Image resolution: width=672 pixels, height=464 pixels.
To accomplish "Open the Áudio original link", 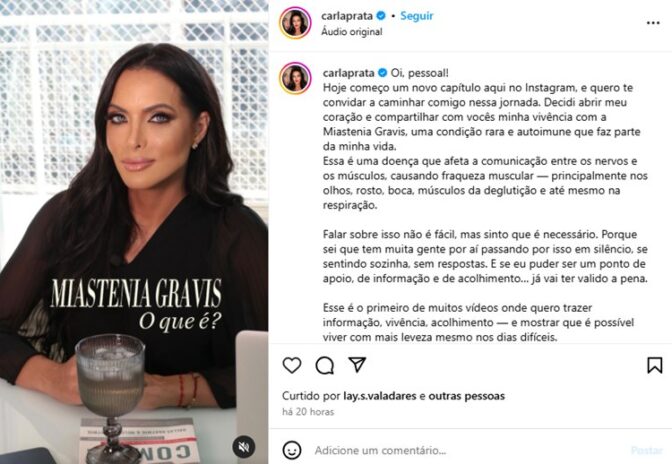I will pyautogui.click(x=351, y=32).
